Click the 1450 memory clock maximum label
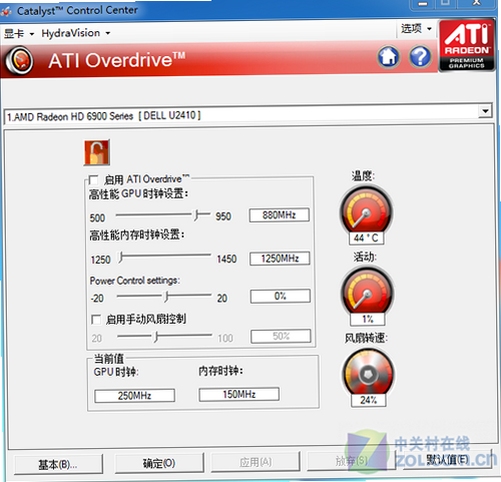Viewport: 501px width, 482px height. point(227,259)
